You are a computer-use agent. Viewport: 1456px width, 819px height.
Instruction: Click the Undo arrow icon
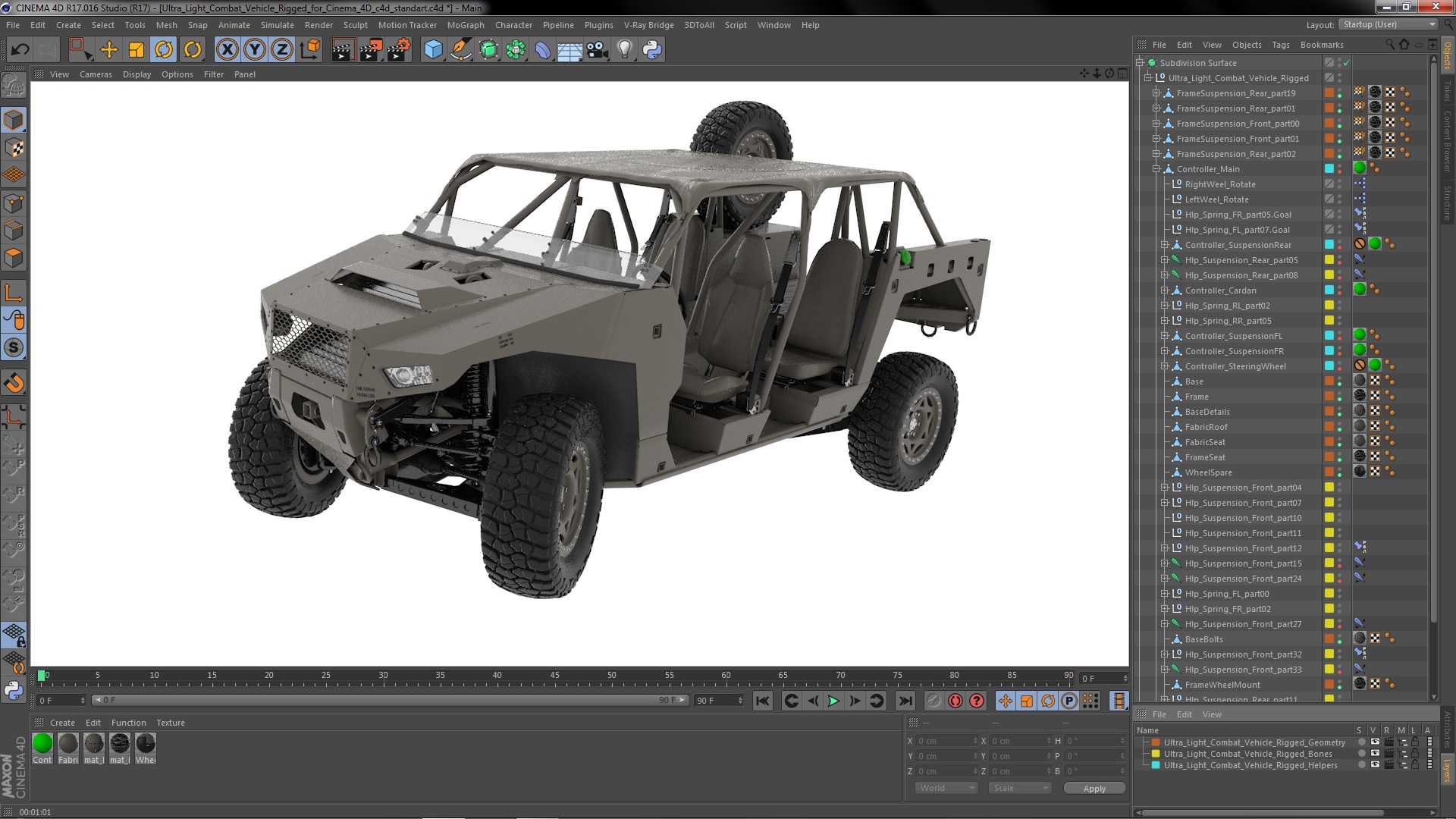(20, 50)
